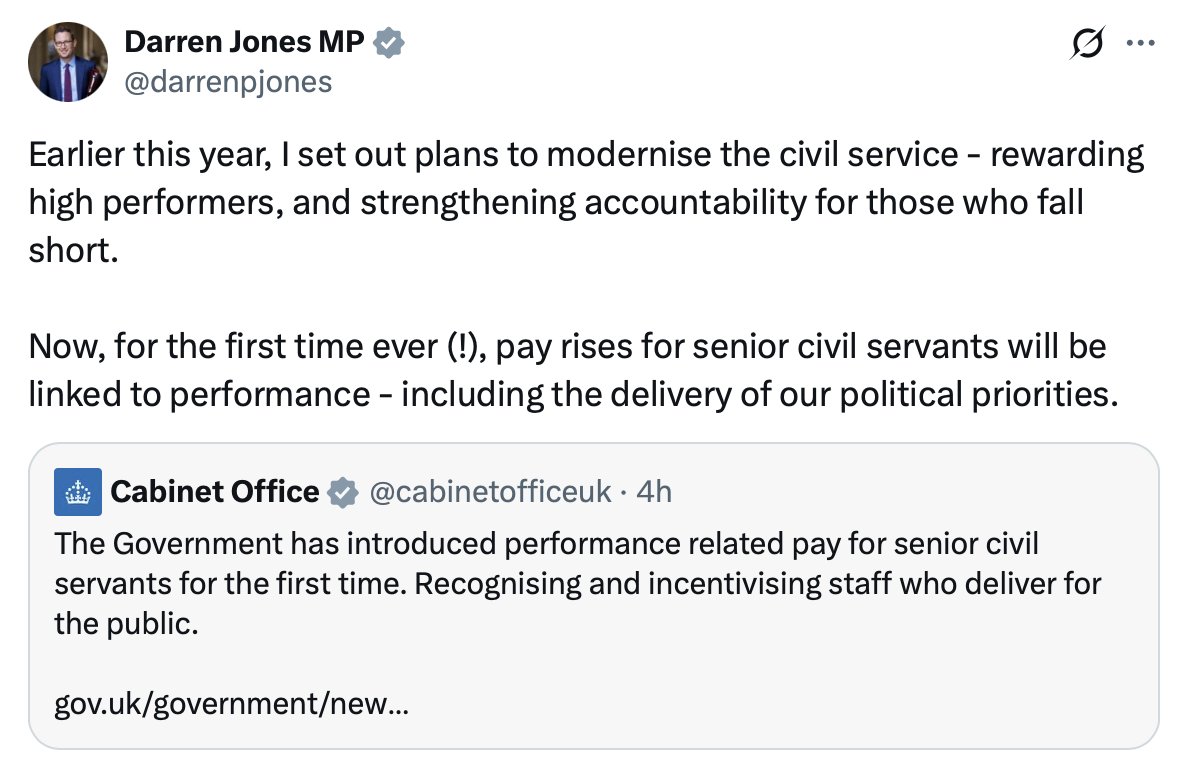Open the Darren Jones MP display name
Viewport: 1192px width, 766px height.
244,42
